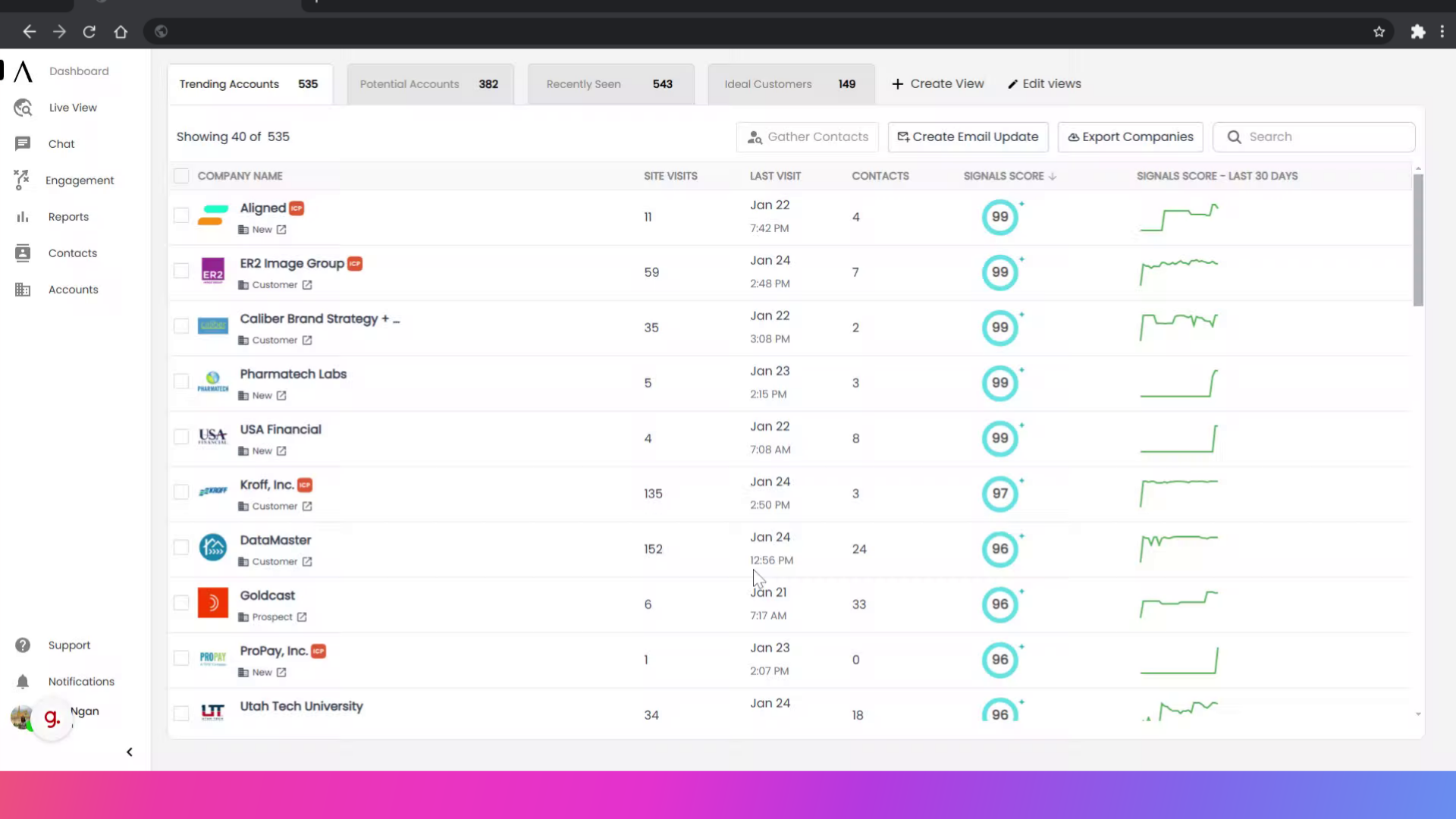Open Kroff, Inc. external link icon

click(x=307, y=507)
